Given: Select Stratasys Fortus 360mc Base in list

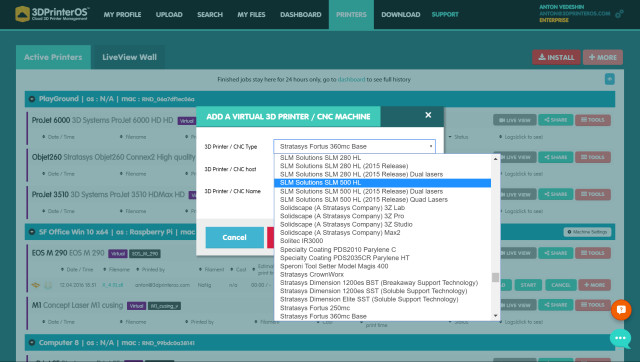Looking at the screenshot, I should pos(382,316).
